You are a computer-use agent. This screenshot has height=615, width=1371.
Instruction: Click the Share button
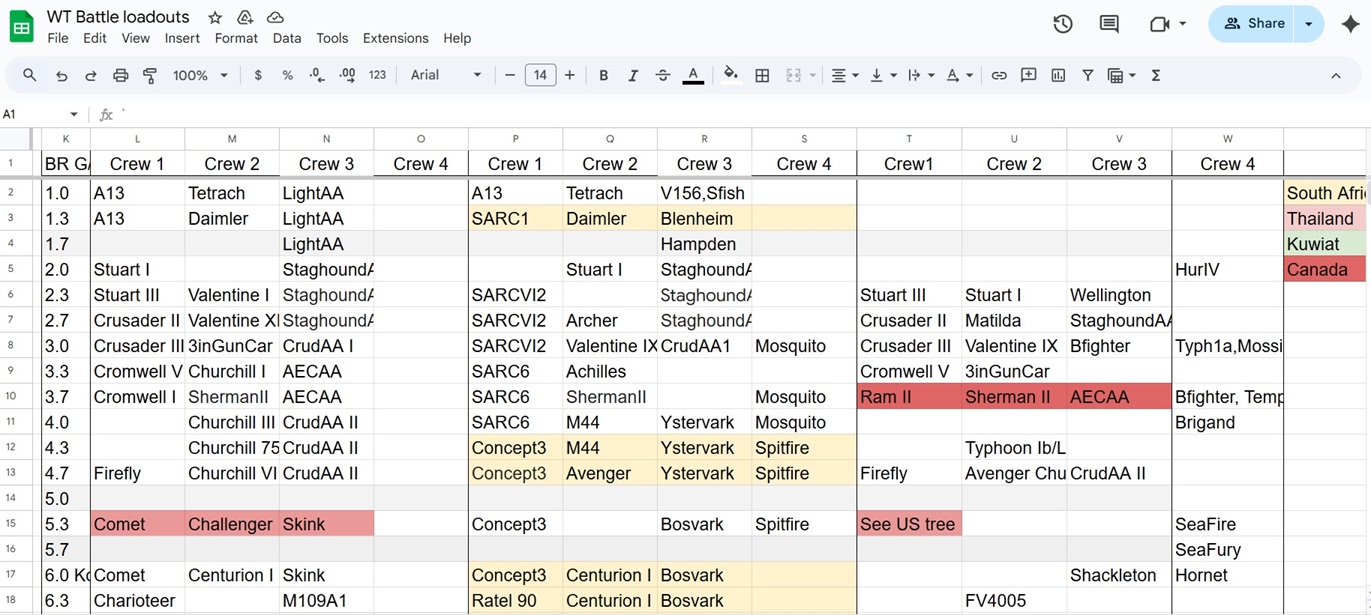pos(1253,23)
